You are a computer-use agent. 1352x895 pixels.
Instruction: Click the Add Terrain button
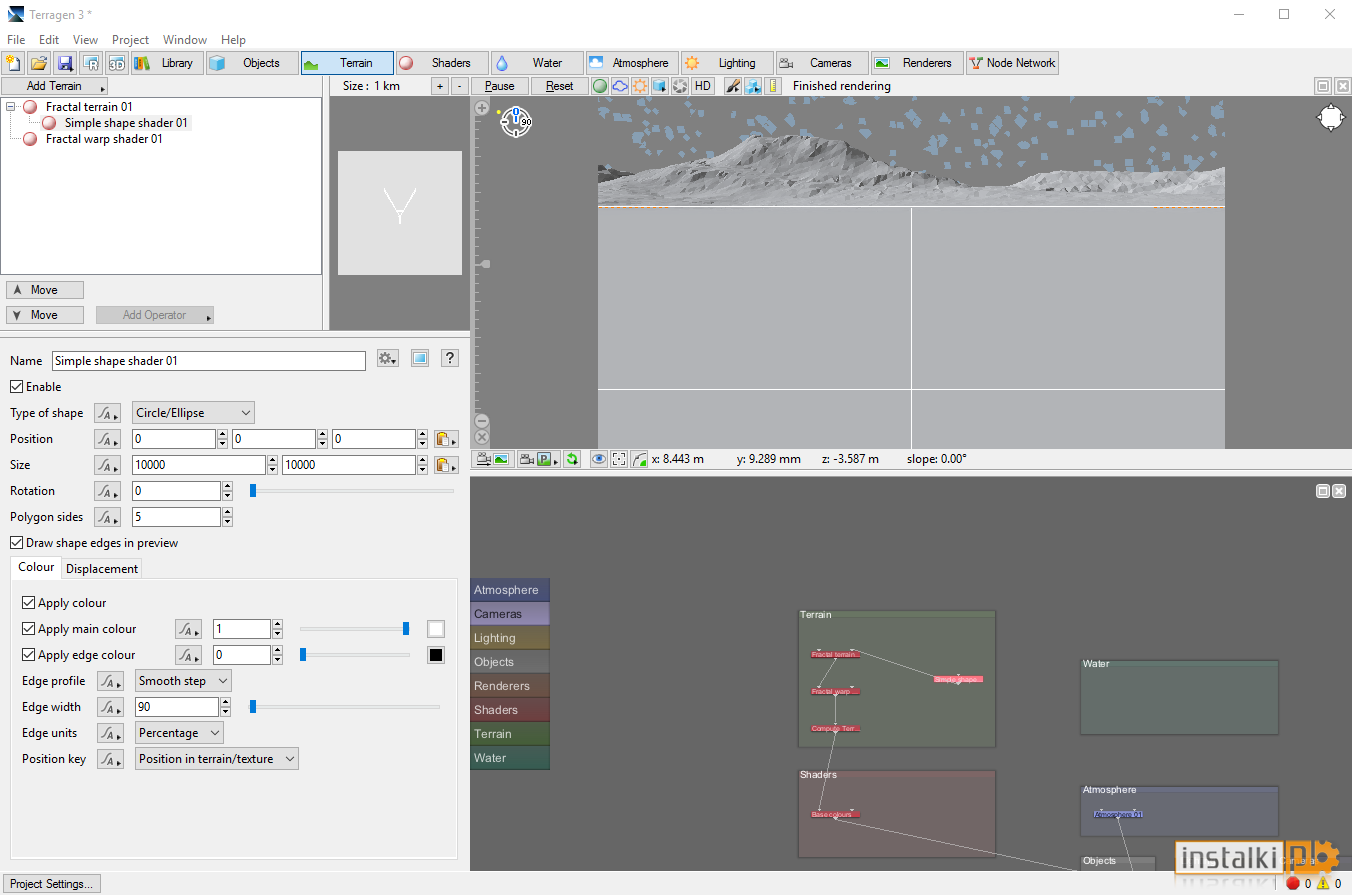[x=54, y=86]
